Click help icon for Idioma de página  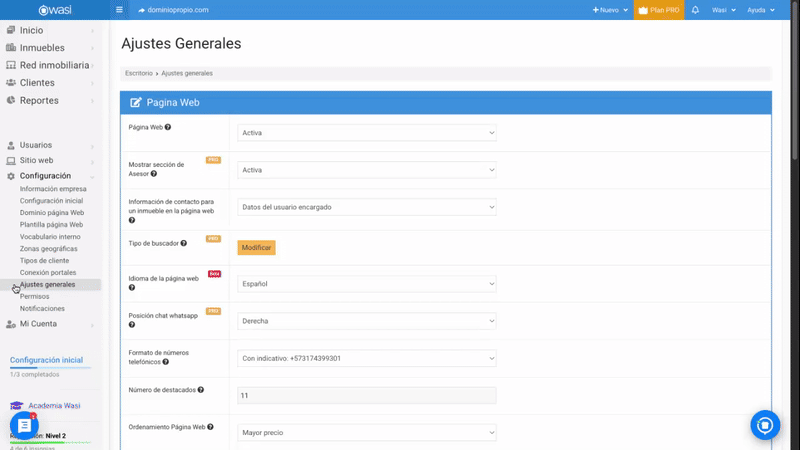[132, 287]
